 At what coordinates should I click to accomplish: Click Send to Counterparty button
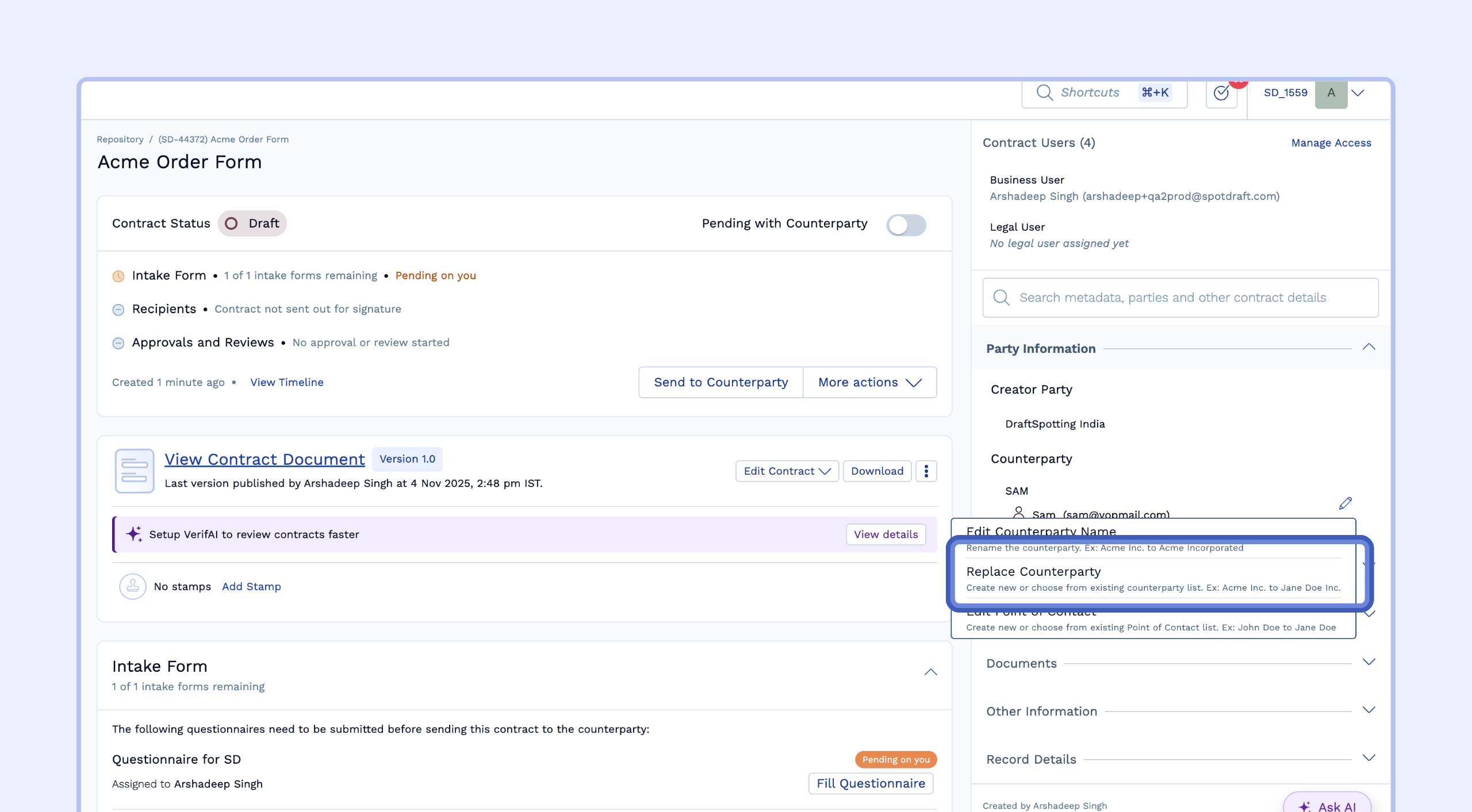point(720,382)
